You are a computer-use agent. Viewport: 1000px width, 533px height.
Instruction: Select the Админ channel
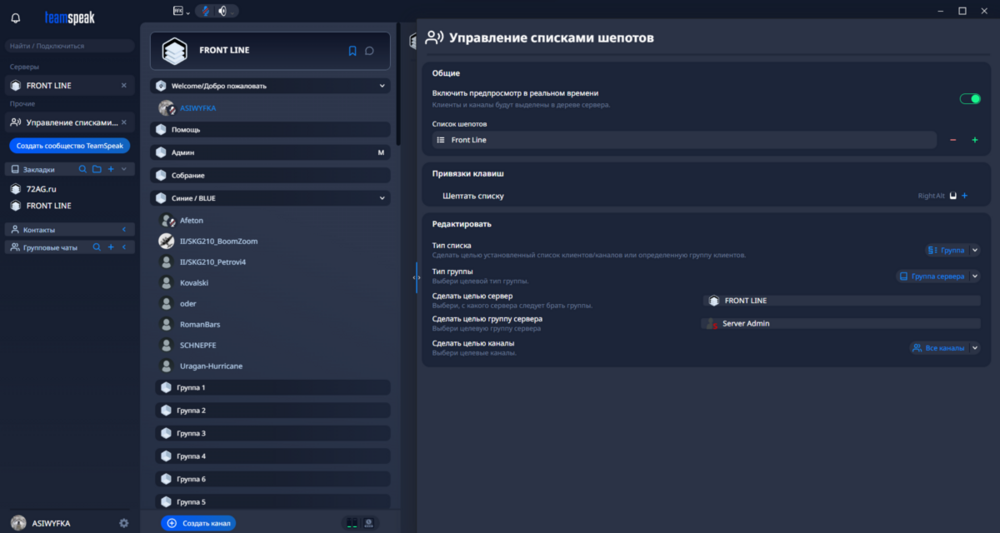click(x=270, y=153)
